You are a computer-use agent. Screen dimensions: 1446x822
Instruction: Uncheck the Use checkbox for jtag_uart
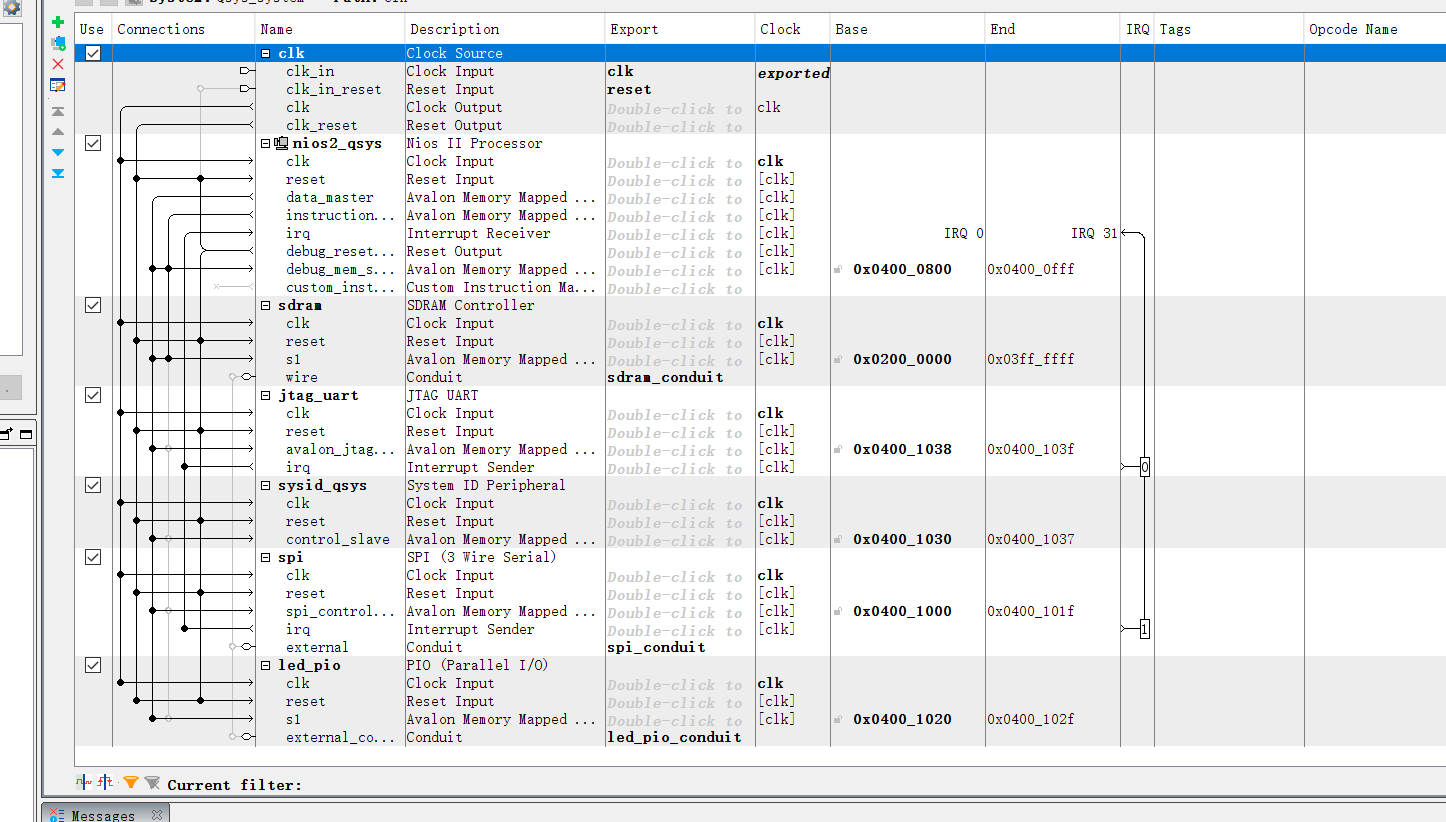click(x=93, y=395)
